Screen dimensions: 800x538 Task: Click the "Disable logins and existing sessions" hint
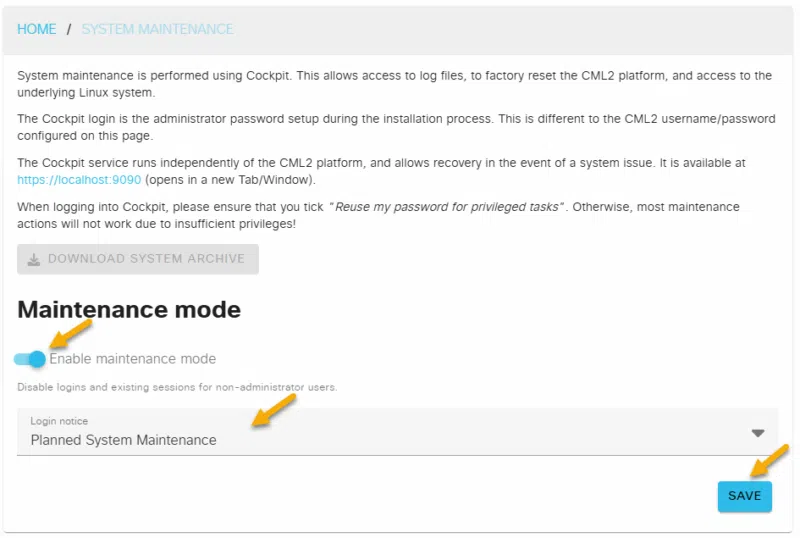coord(177,387)
